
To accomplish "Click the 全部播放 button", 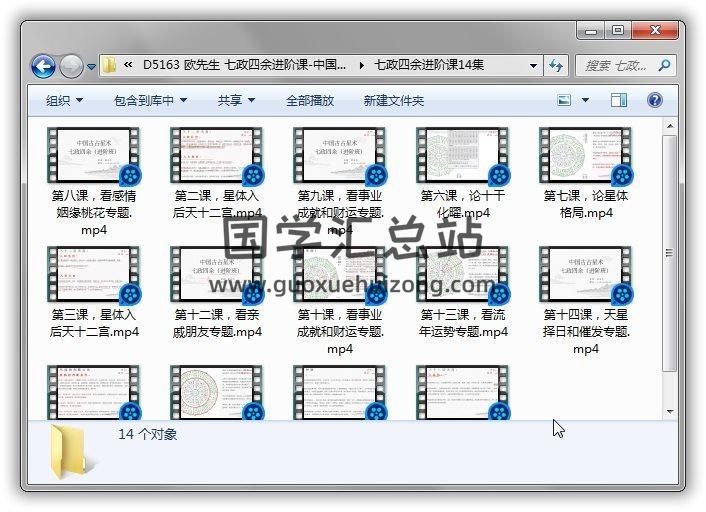I will 310,100.
